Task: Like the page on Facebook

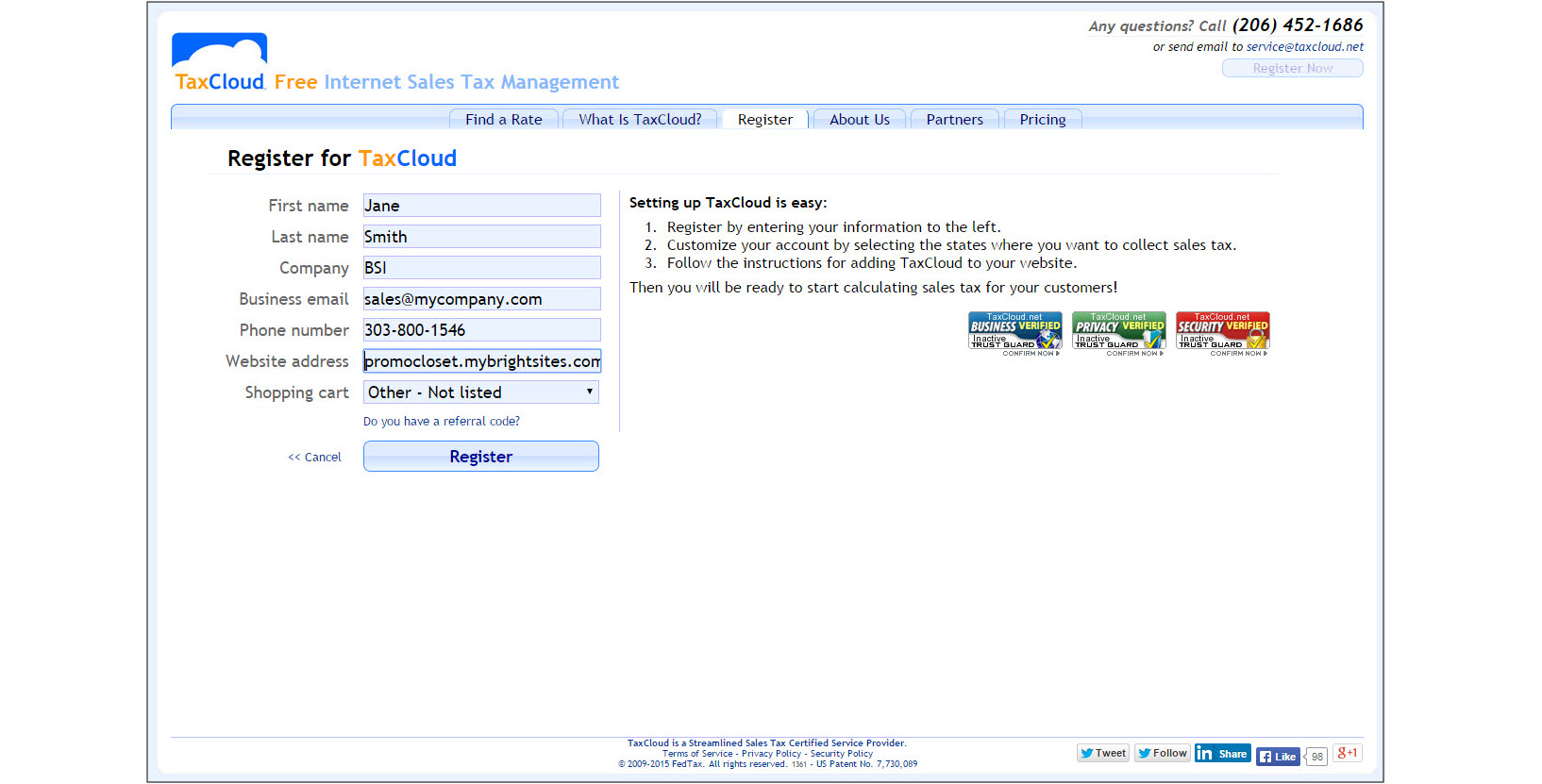Action: (1278, 757)
